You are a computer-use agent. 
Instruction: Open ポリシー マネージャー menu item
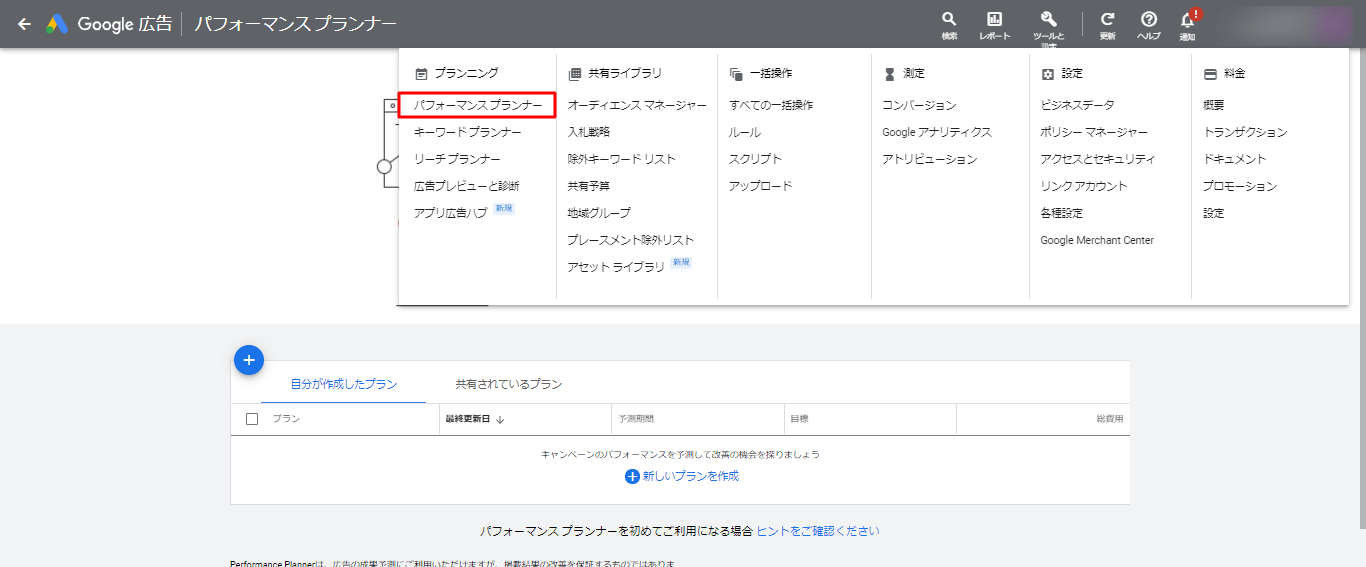pyautogui.click(x=1094, y=132)
